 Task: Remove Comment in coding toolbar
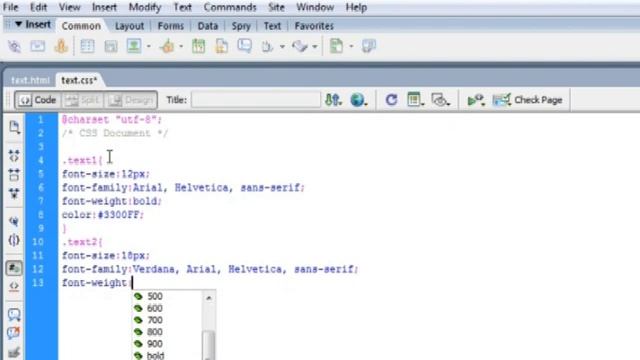coord(14,333)
